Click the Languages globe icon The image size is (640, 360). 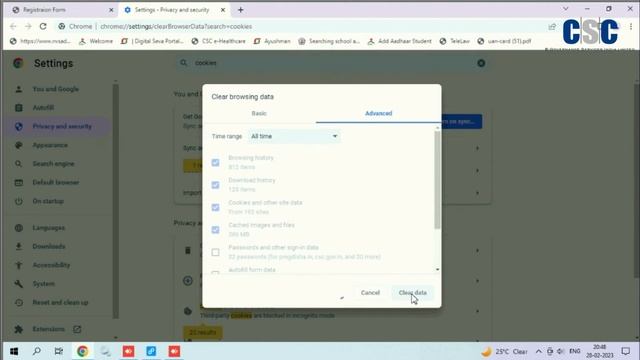18,228
